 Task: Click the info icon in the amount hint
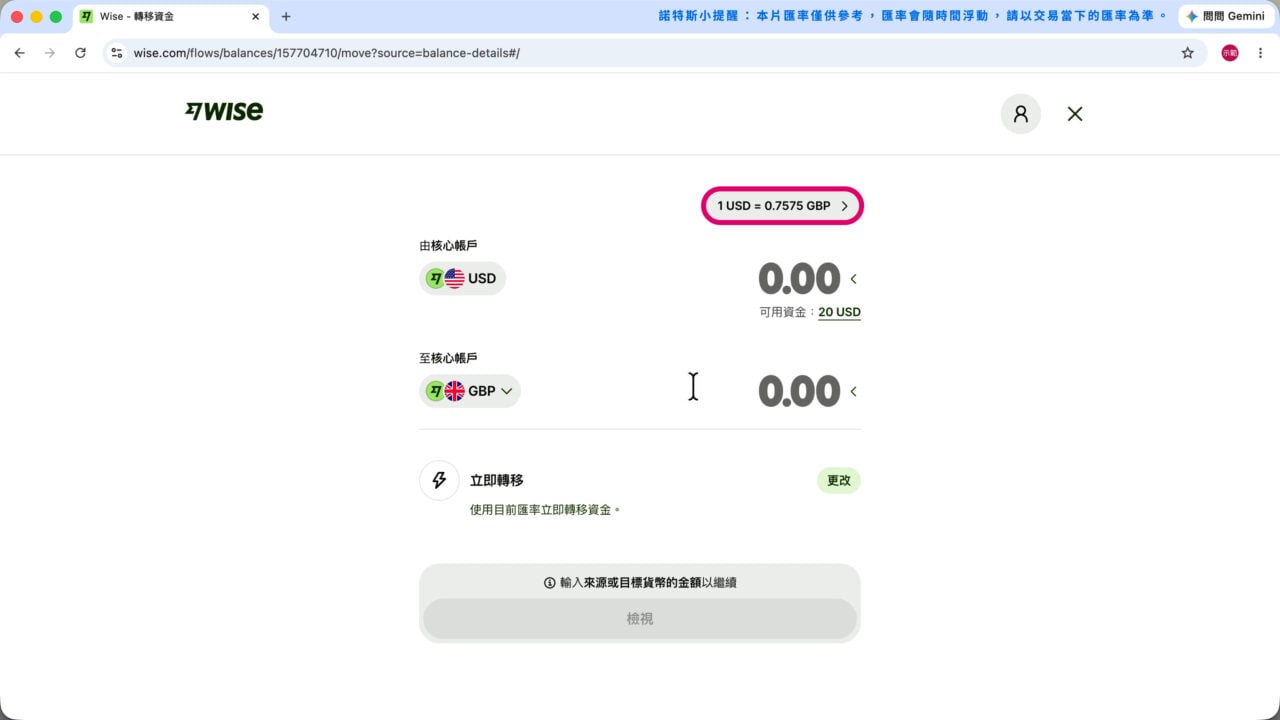[549, 582]
